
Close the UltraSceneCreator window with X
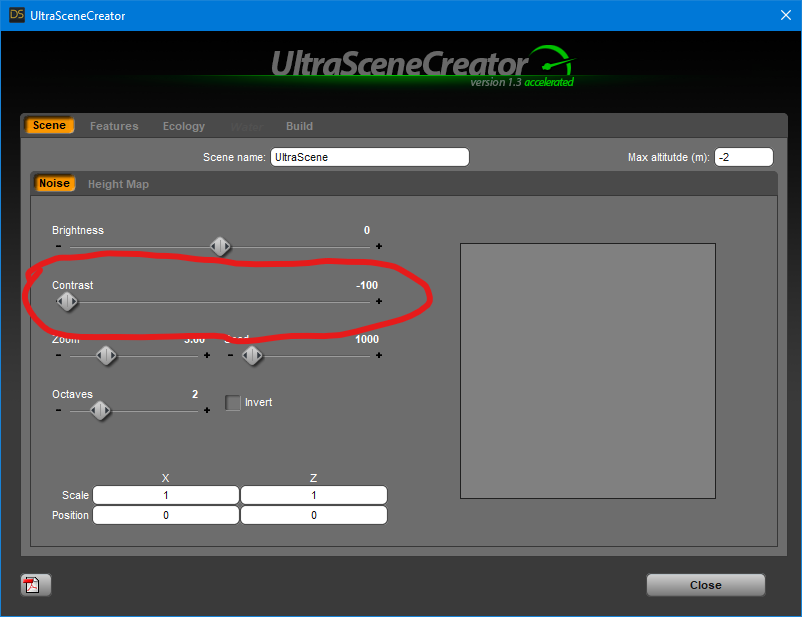[786, 15]
